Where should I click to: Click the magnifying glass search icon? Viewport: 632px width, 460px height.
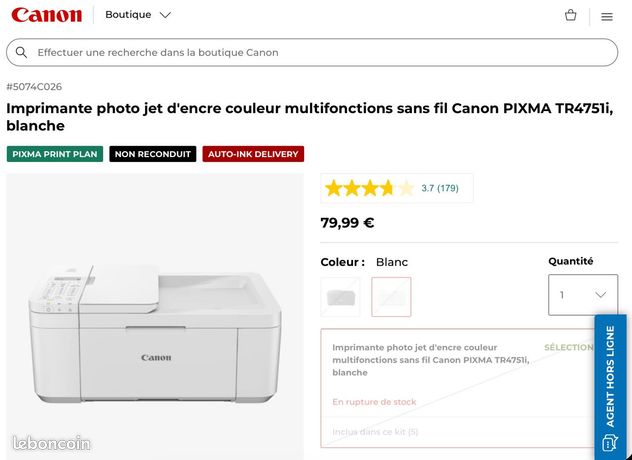[21, 52]
